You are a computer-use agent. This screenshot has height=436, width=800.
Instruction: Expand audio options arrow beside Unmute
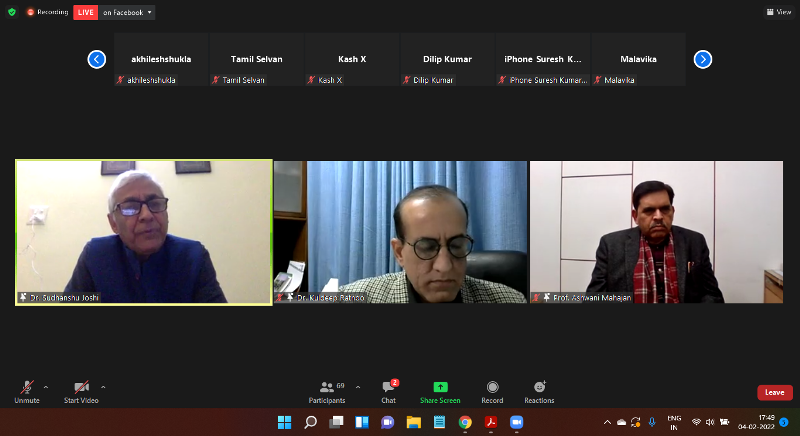coord(46,386)
